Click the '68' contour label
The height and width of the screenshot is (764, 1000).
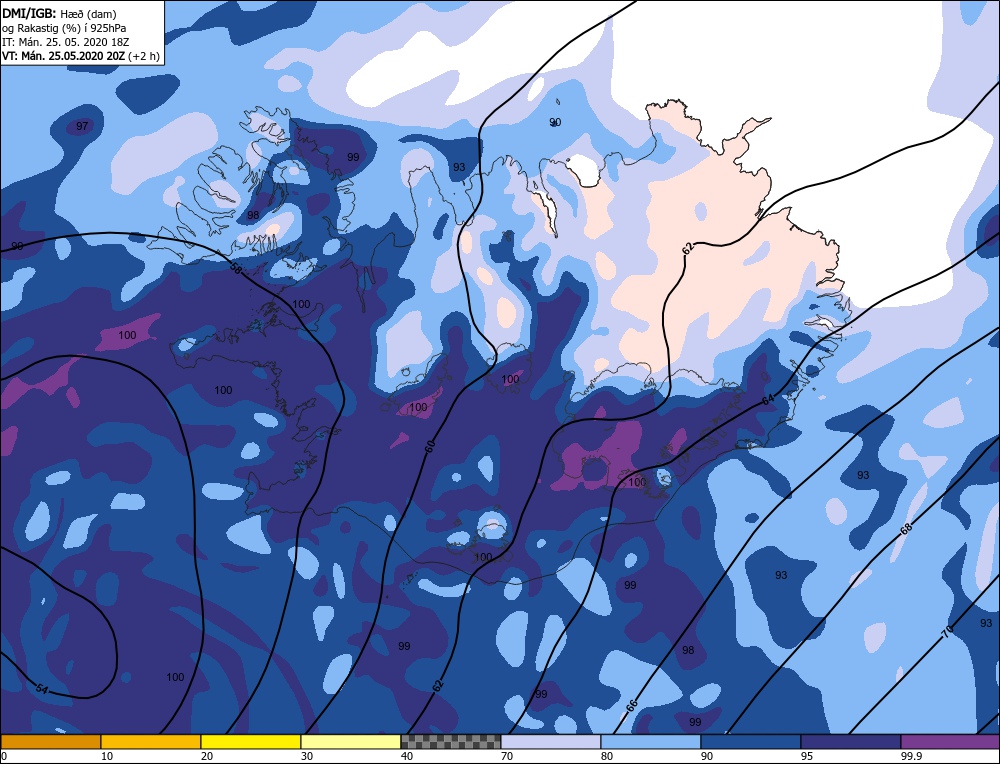(x=906, y=529)
